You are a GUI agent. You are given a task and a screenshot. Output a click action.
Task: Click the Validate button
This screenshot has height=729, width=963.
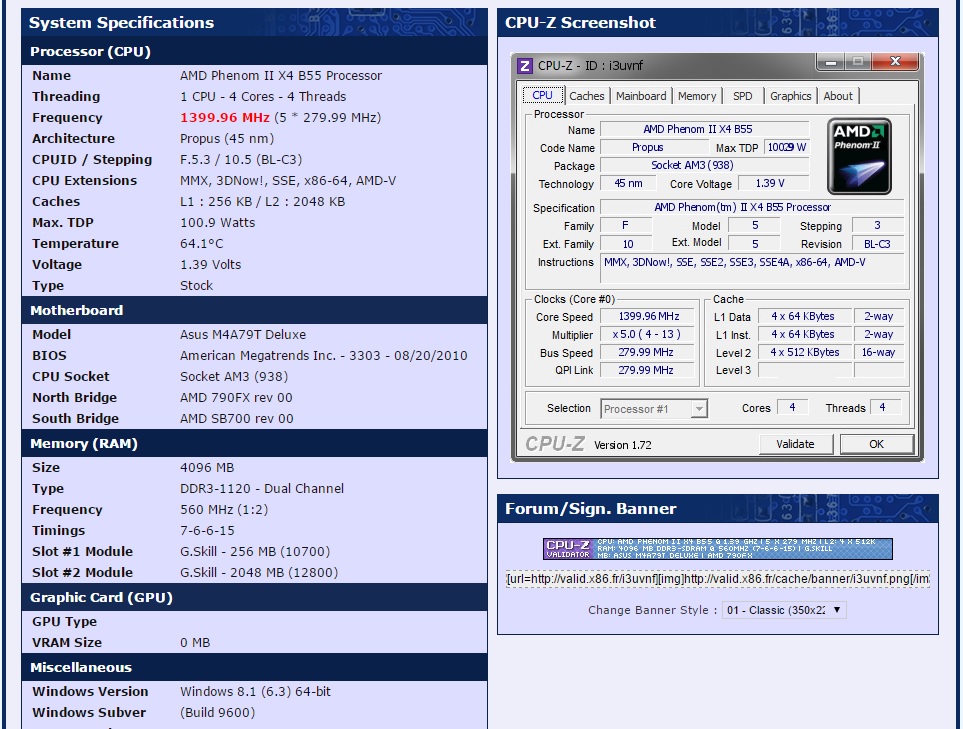click(x=795, y=444)
